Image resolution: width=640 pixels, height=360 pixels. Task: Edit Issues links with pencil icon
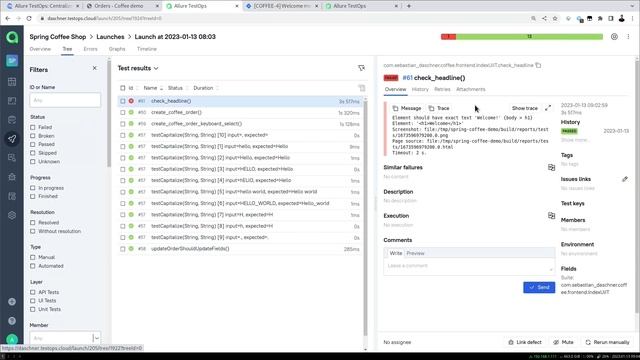pyautogui.click(x=625, y=179)
